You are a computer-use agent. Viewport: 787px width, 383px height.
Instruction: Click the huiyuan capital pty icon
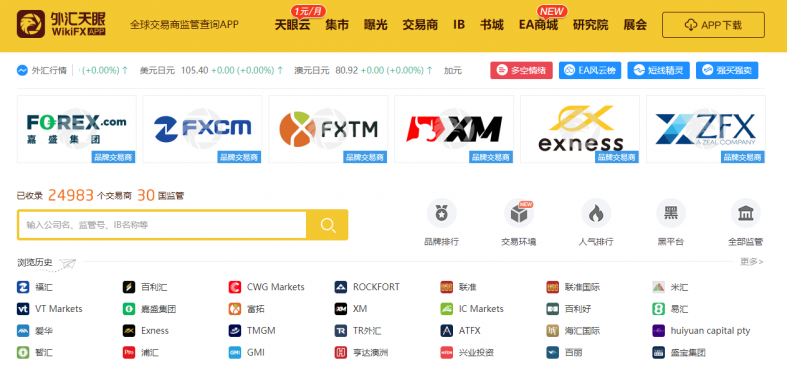coord(659,331)
